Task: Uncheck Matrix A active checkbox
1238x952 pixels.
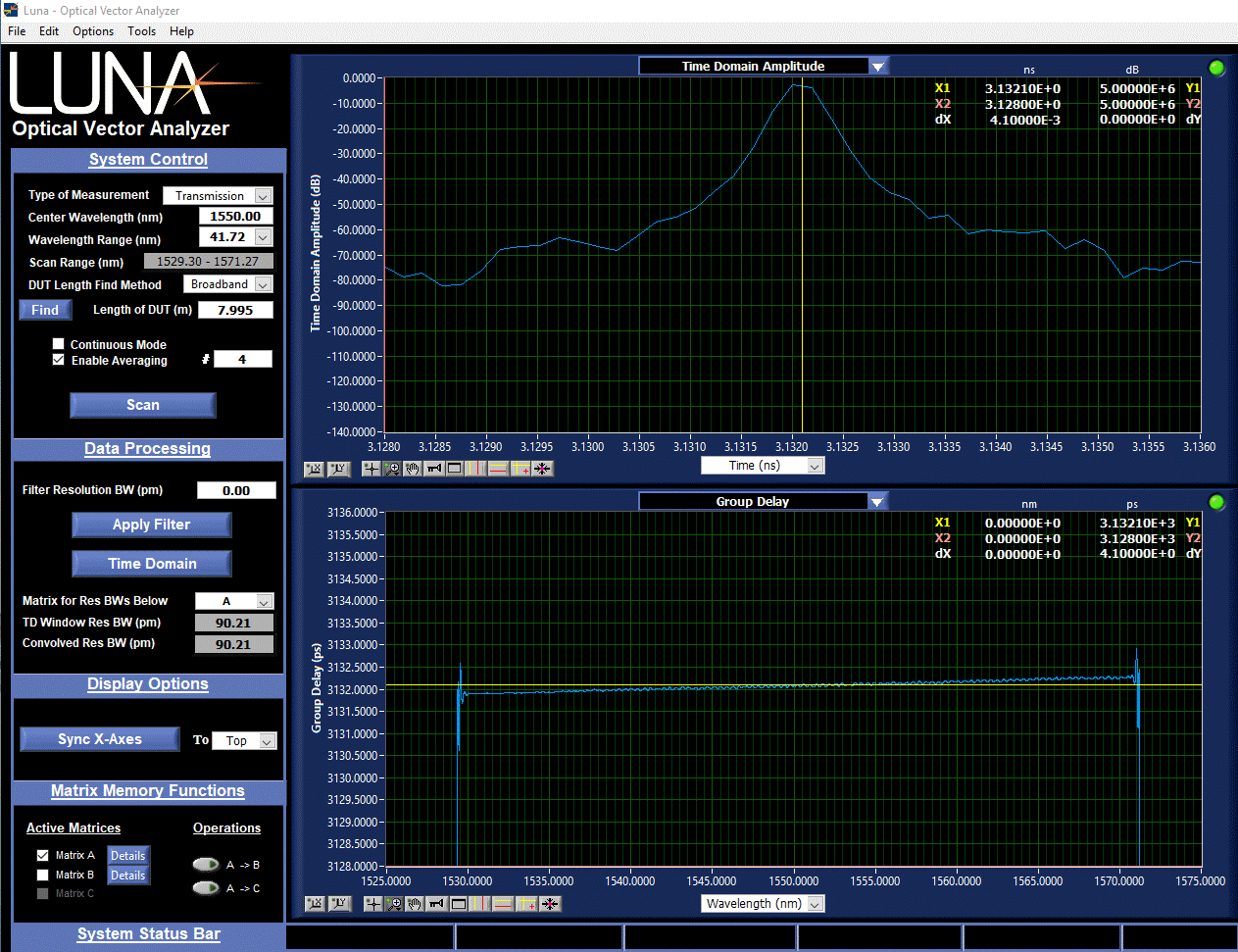Action: [42, 856]
